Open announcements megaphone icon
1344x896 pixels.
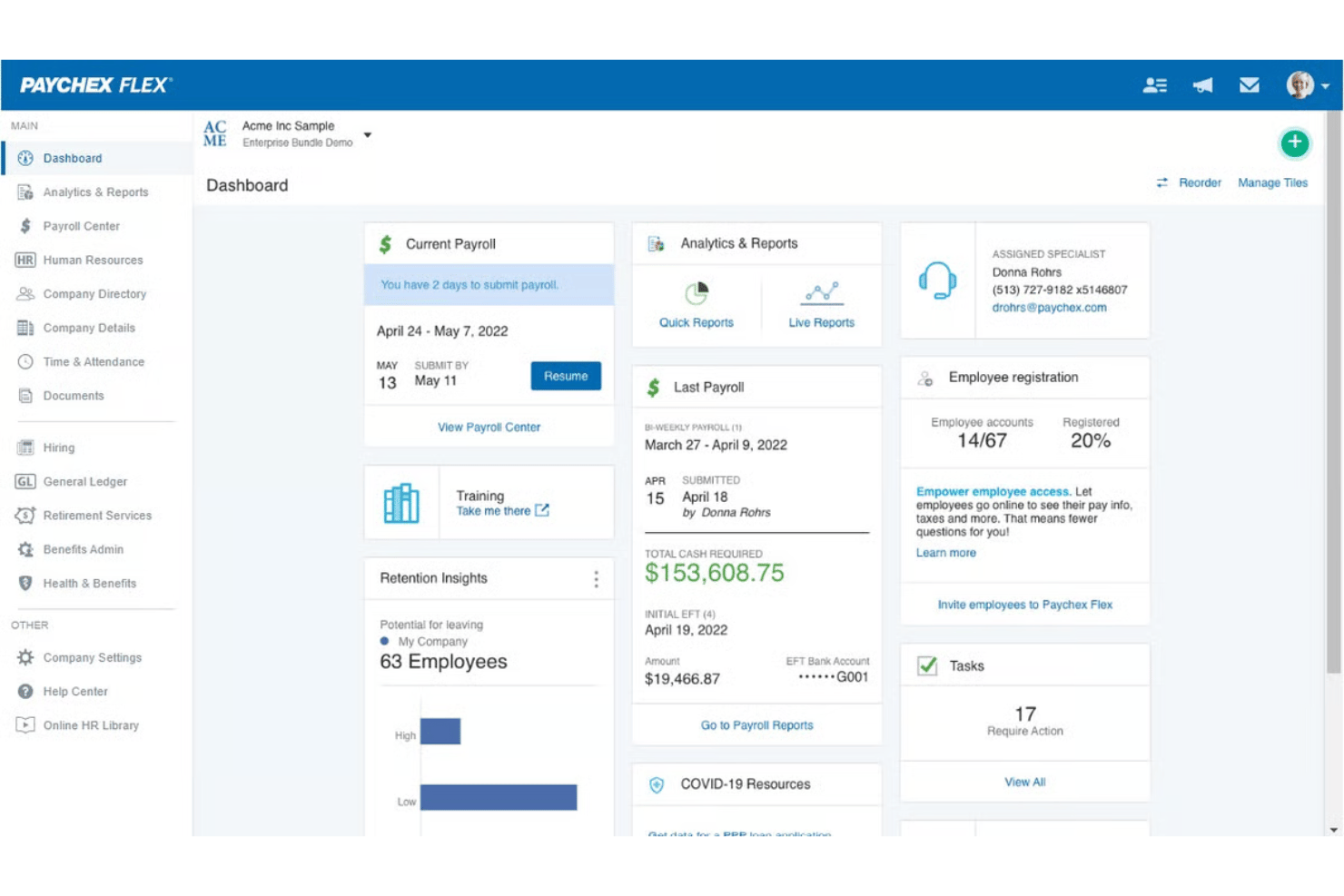(1202, 85)
